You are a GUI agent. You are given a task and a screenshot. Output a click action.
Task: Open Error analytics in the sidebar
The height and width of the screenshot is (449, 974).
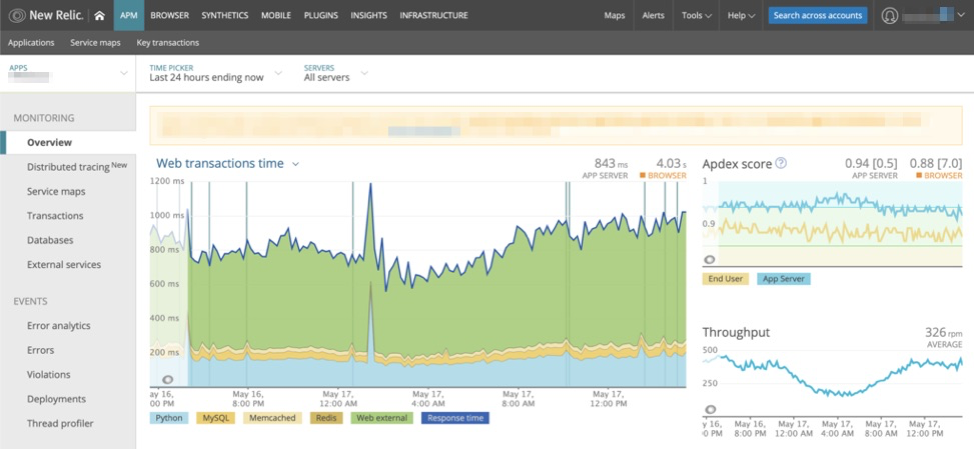click(59, 326)
